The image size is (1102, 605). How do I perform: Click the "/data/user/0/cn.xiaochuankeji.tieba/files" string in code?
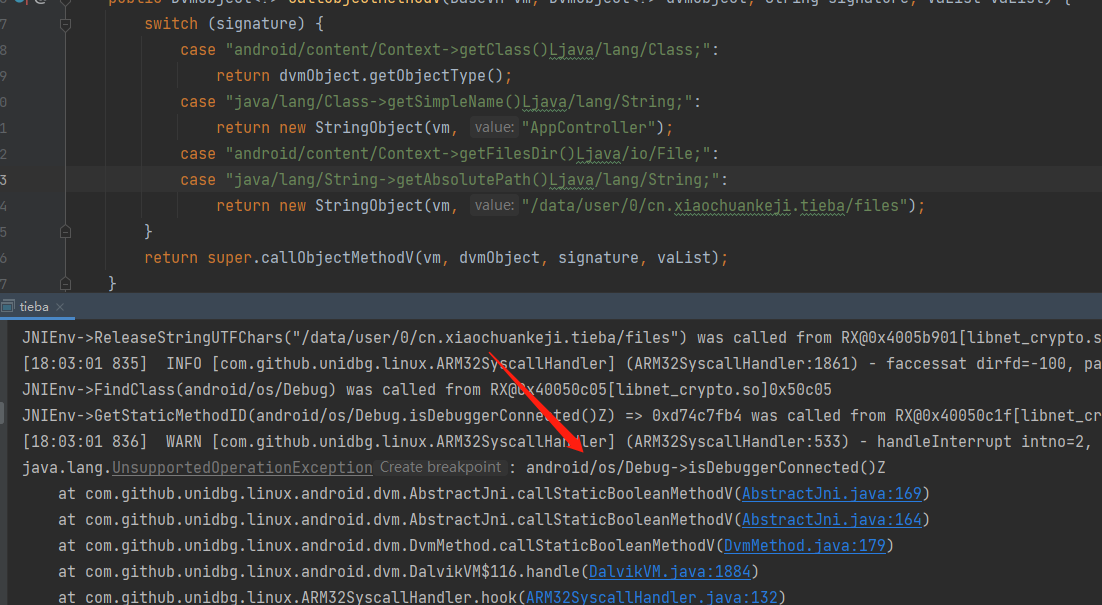pos(714,206)
